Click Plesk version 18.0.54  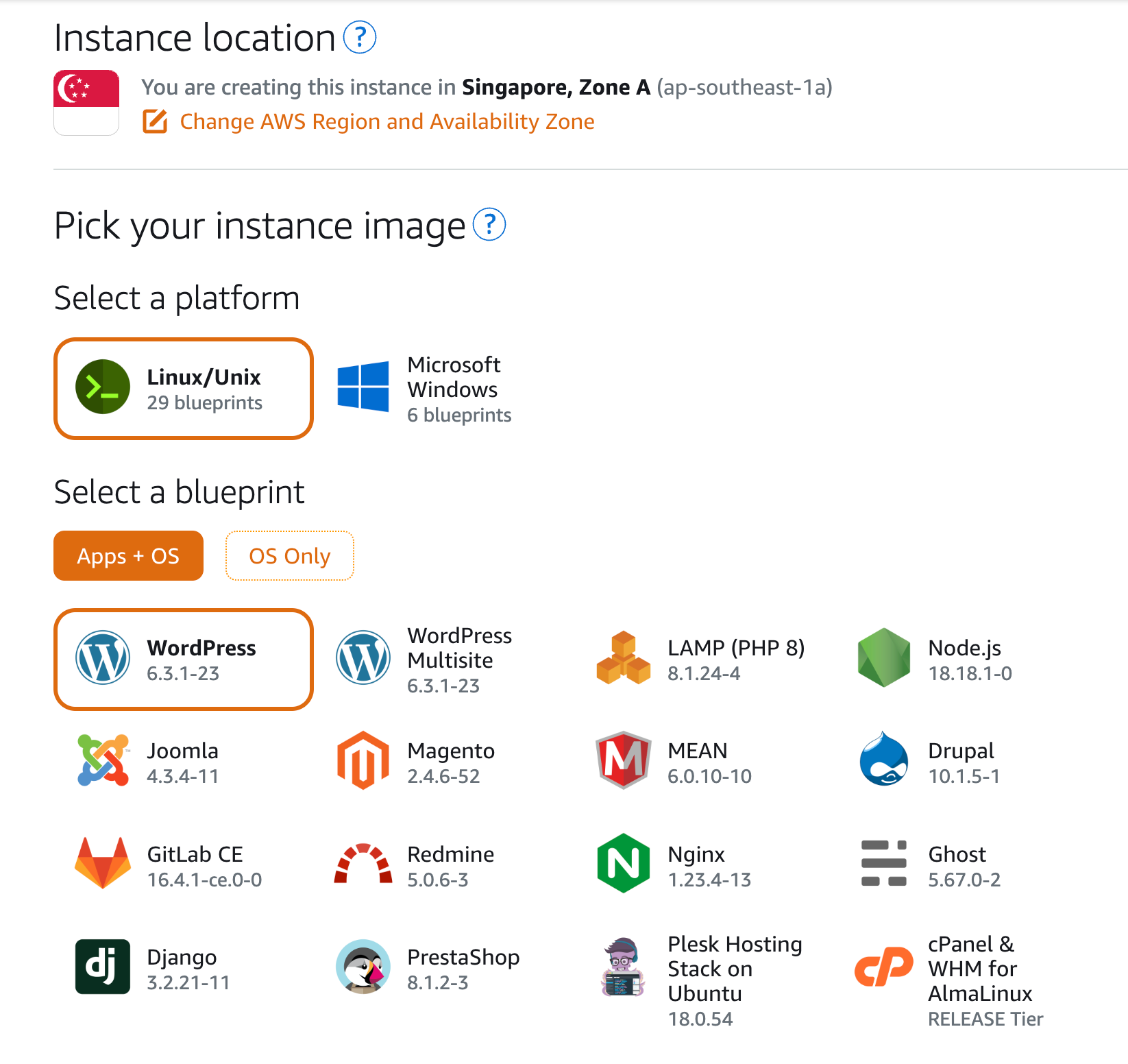click(x=700, y=1019)
